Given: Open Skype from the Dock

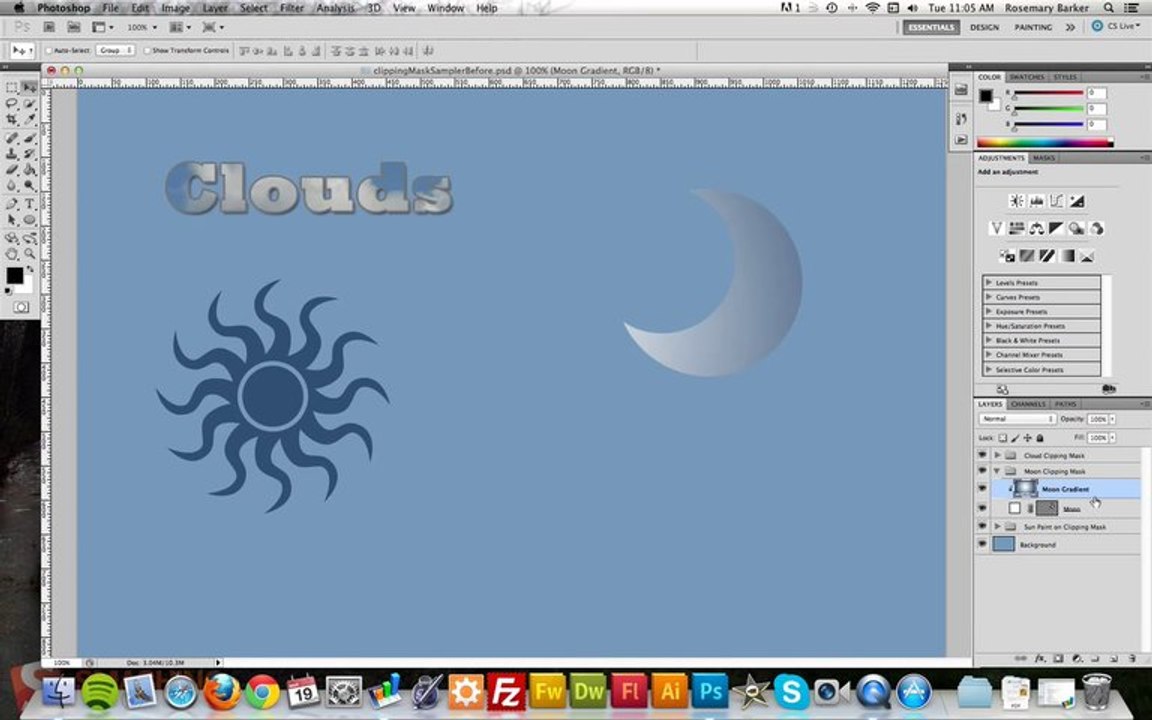Looking at the screenshot, I should pyautogui.click(x=791, y=691).
